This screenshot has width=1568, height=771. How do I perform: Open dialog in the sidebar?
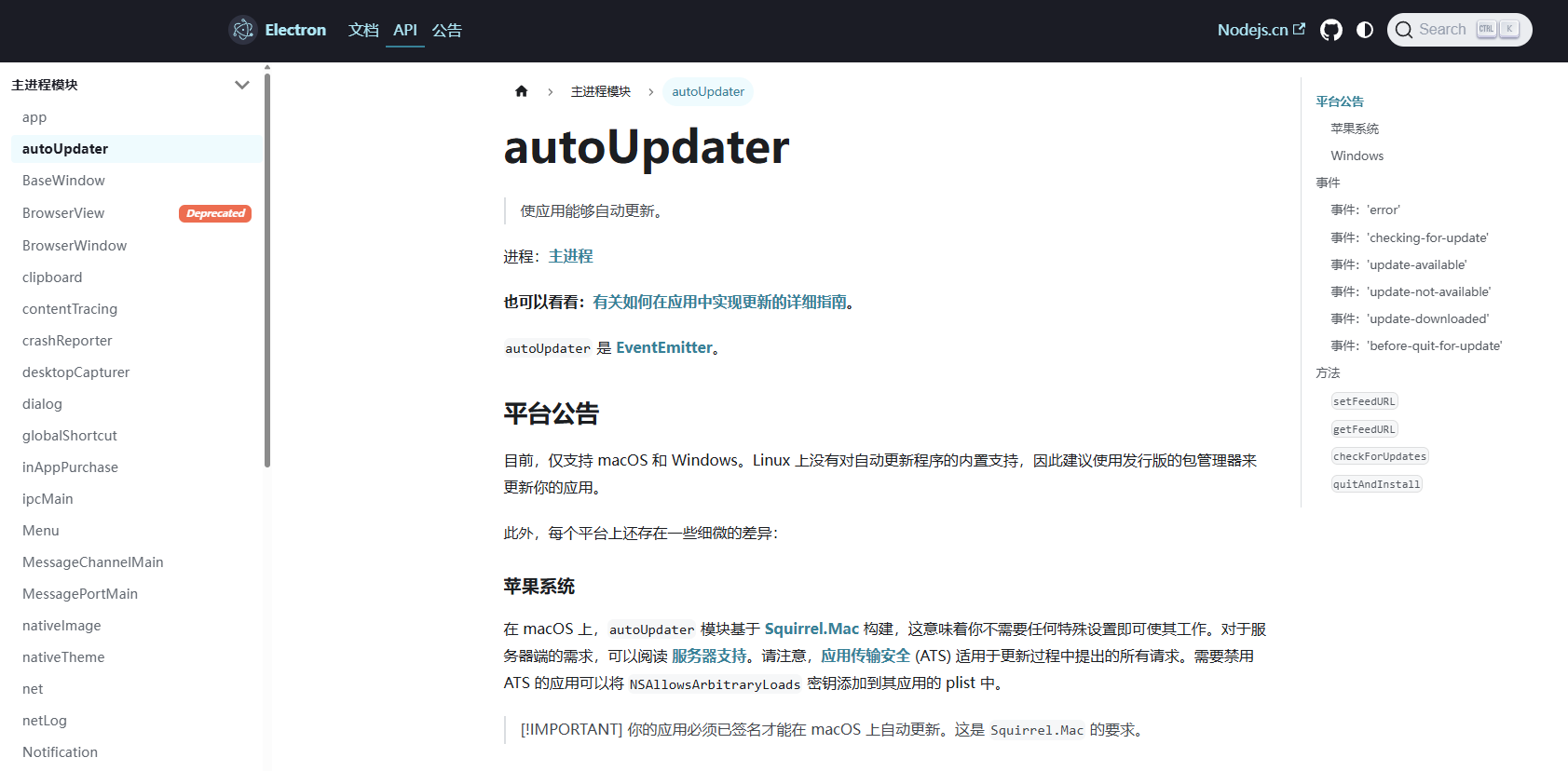(x=136, y=404)
